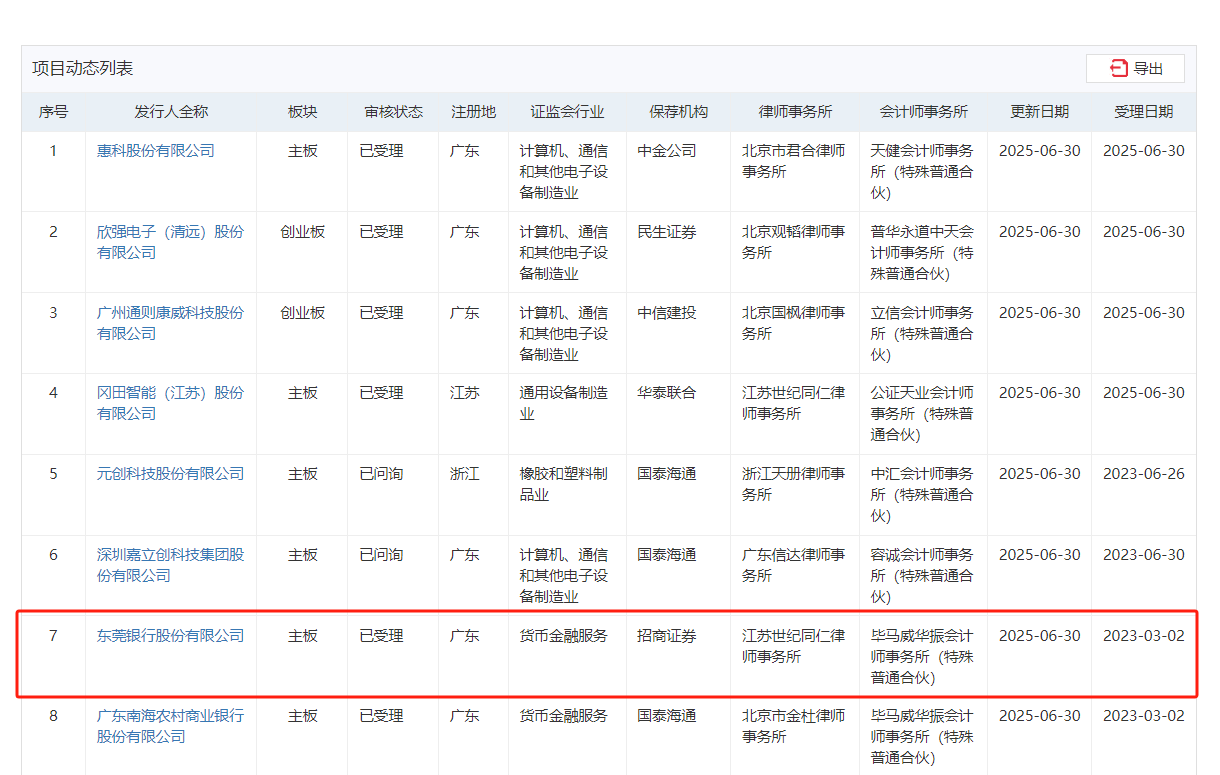Click the 更新日期 column header
This screenshot has width=1220, height=775.
click(x=1039, y=112)
